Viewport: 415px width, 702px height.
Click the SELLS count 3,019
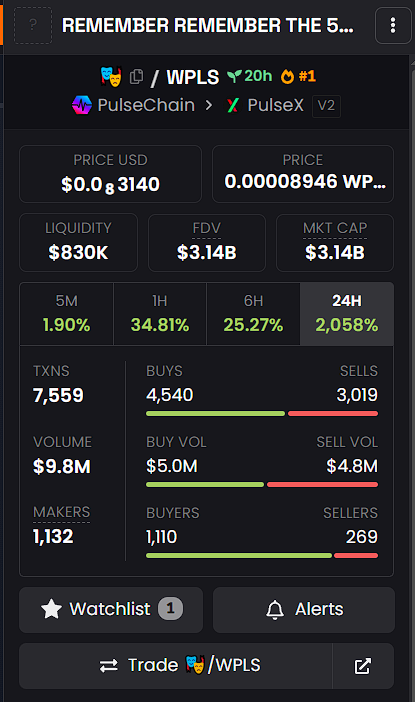pos(357,395)
